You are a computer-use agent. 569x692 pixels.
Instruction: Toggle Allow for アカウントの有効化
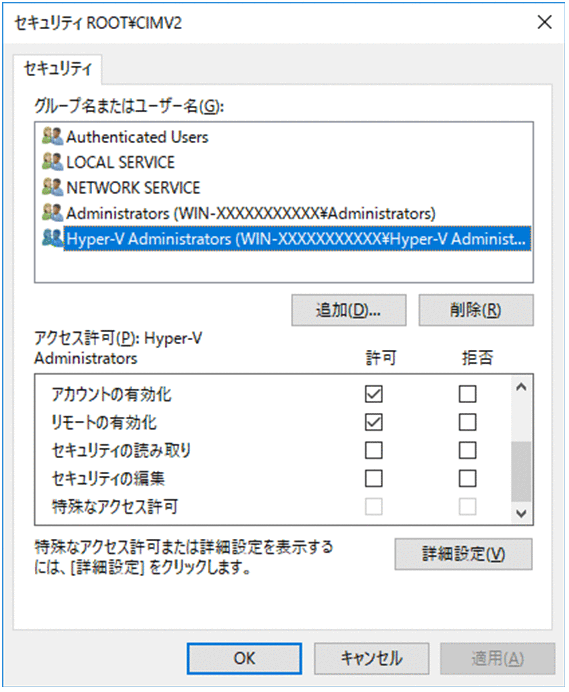coord(373,394)
